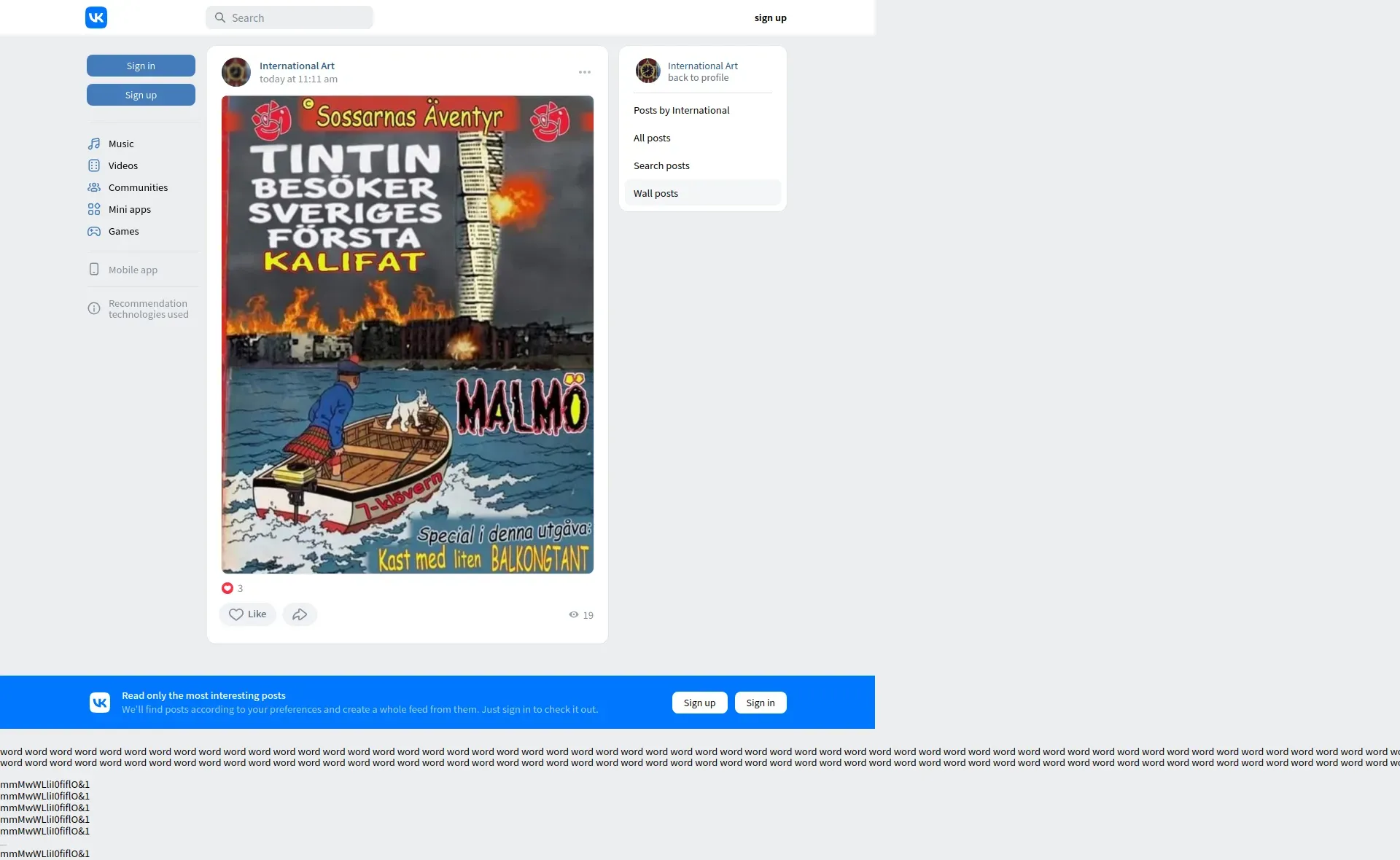Open Games section in sidebar
Viewport: 1400px width, 860px height.
(x=123, y=231)
